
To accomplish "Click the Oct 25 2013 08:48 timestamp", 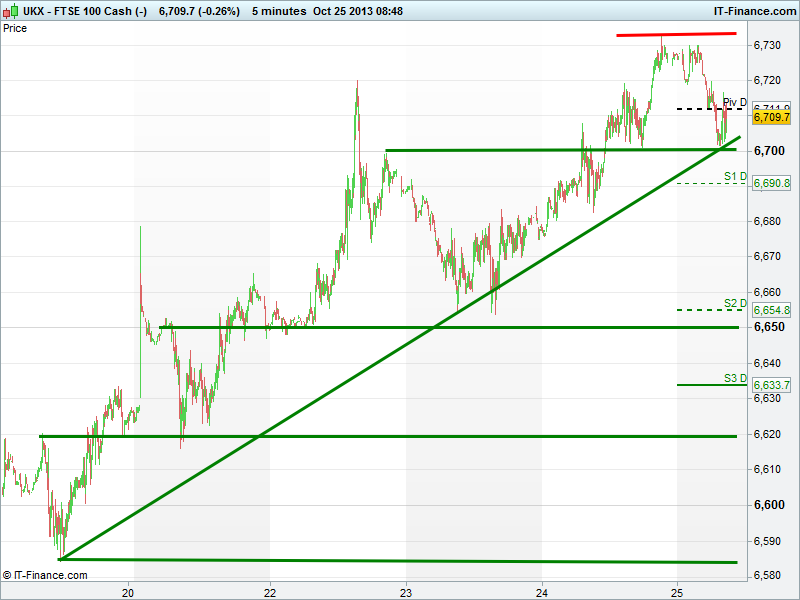I will 358,11.
